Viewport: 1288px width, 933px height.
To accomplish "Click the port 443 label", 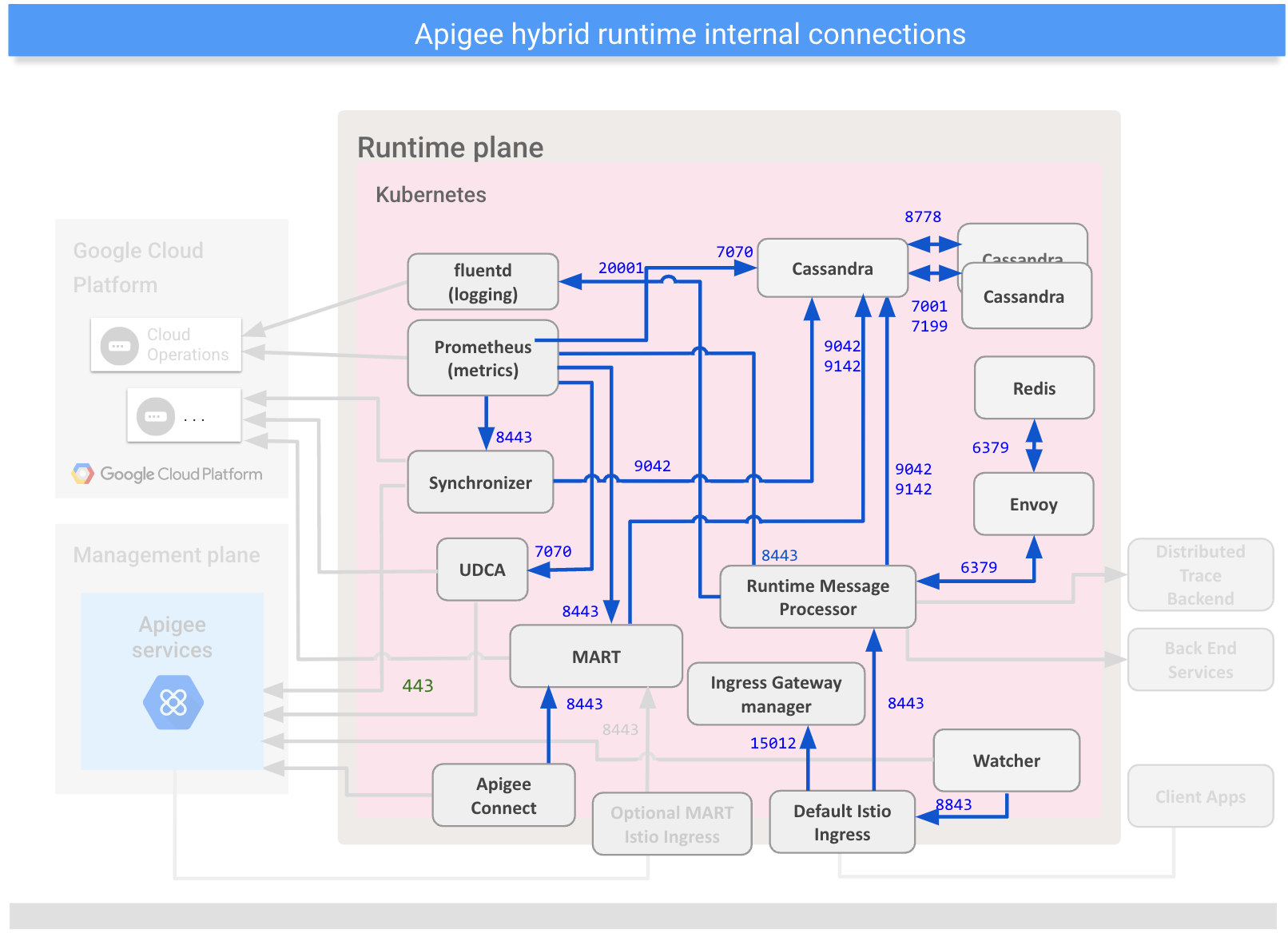I will (418, 685).
